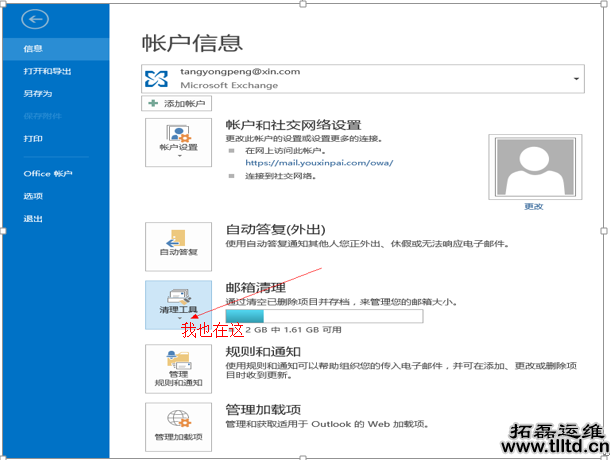Open the 清理工具 button

pos(178,305)
